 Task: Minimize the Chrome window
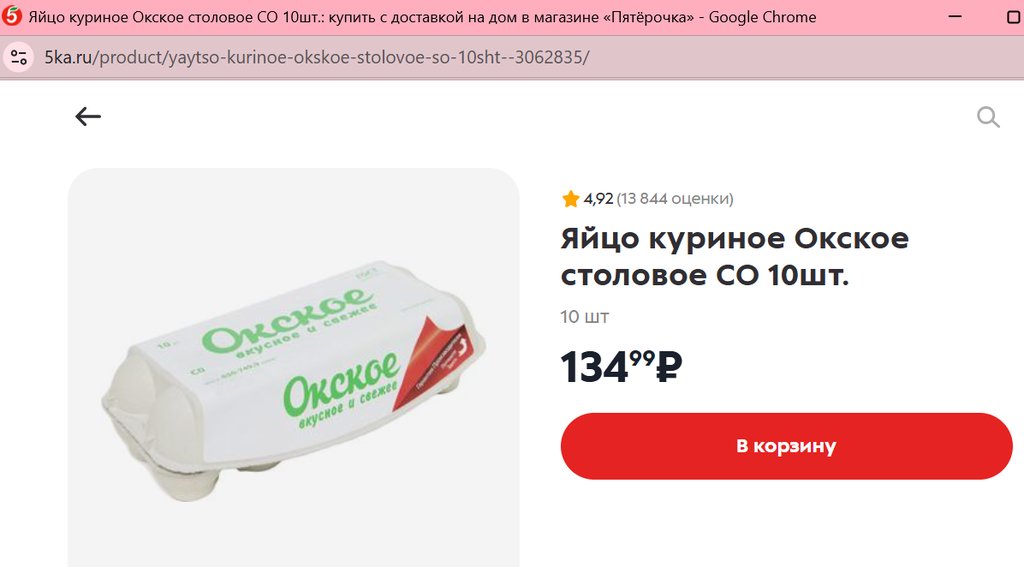[955, 16]
